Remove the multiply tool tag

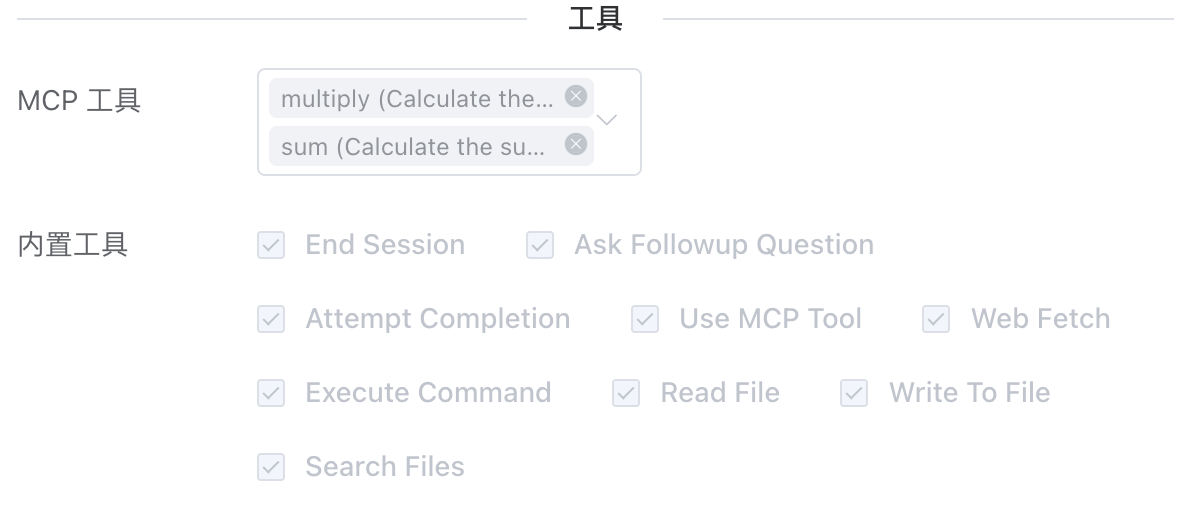coord(575,96)
